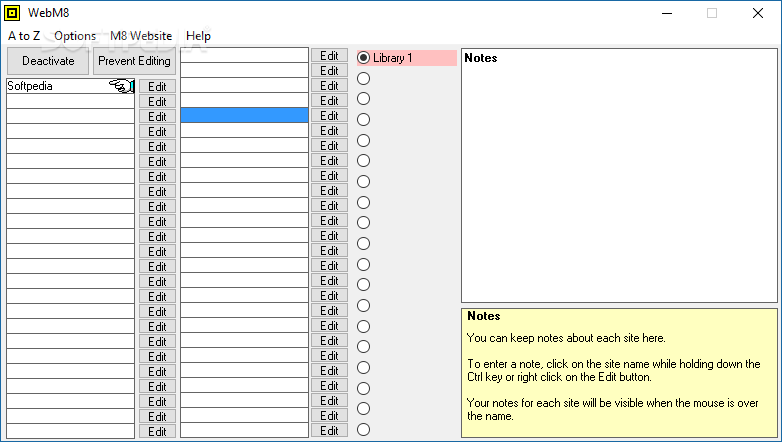Maximize the WebM8 window
This screenshot has height=442, width=782.
tap(712, 13)
